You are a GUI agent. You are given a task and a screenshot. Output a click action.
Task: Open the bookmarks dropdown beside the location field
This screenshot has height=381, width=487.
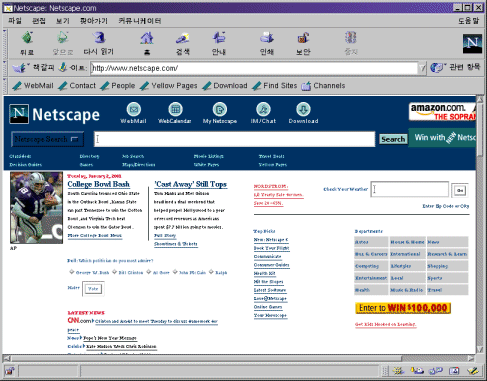click(x=33, y=68)
